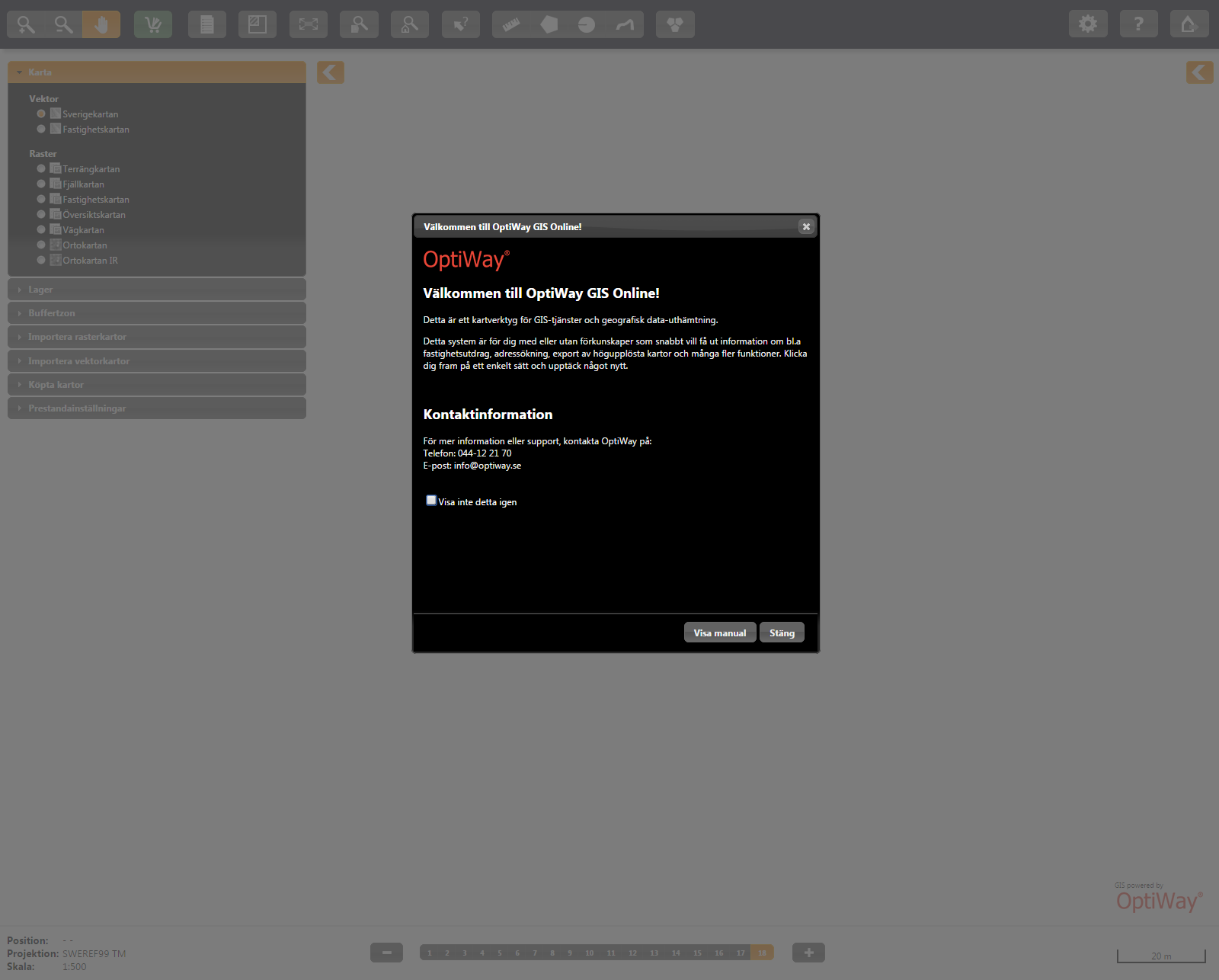The image size is (1219, 980).
Task: Expand the Importera rasterkartor section
Action: (157, 337)
